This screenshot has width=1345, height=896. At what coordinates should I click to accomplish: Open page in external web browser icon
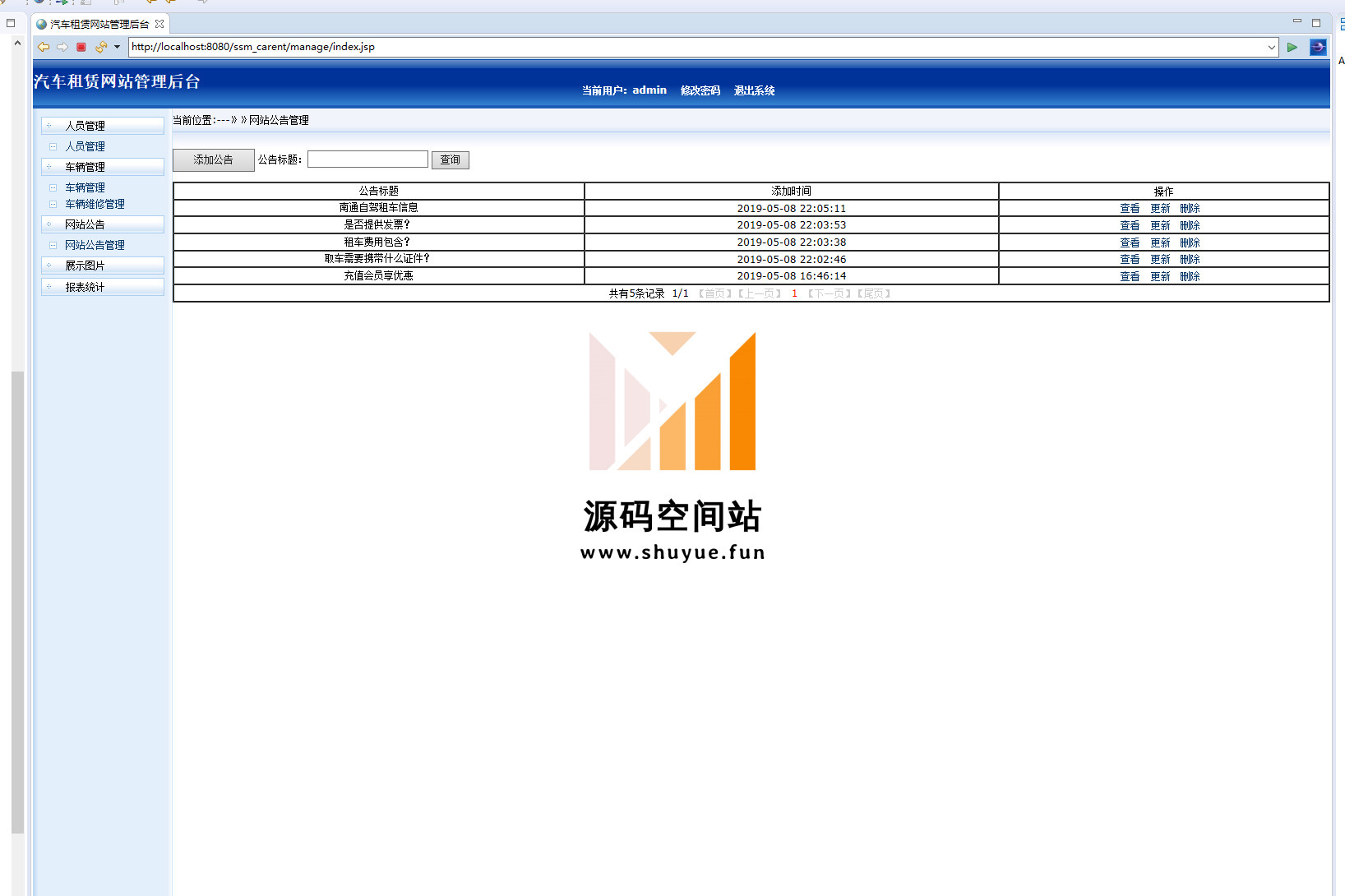1318,47
